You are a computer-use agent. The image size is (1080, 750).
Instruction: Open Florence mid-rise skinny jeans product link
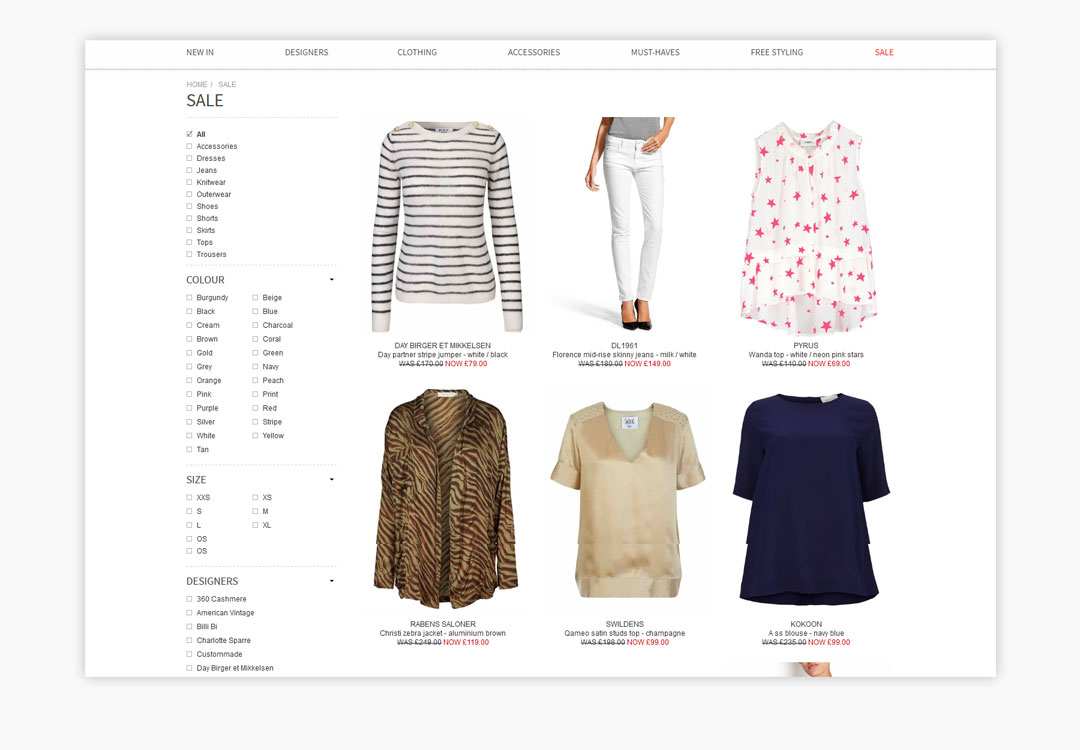[624, 355]
